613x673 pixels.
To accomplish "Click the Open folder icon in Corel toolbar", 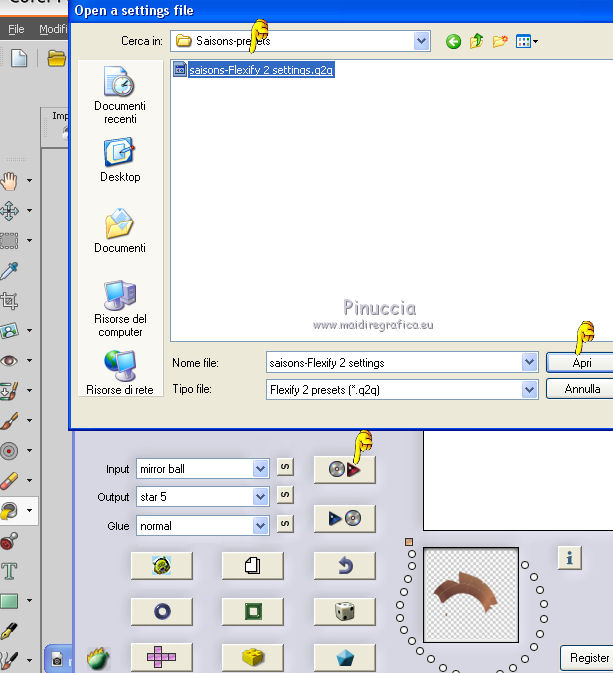I will 56,58.
